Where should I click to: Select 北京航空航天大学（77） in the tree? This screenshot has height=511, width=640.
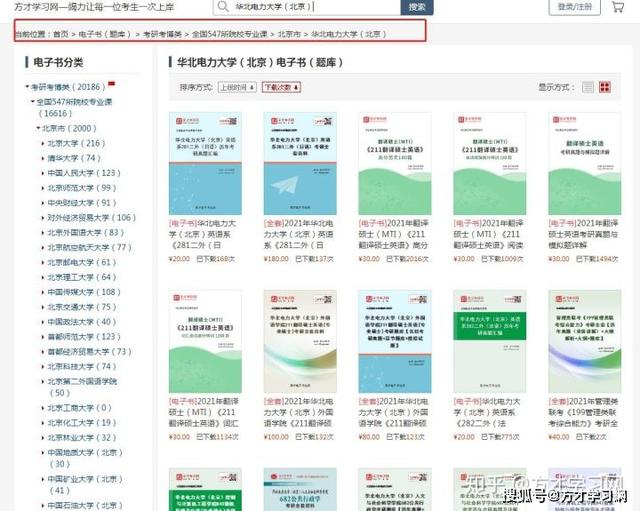click(89, 247)
